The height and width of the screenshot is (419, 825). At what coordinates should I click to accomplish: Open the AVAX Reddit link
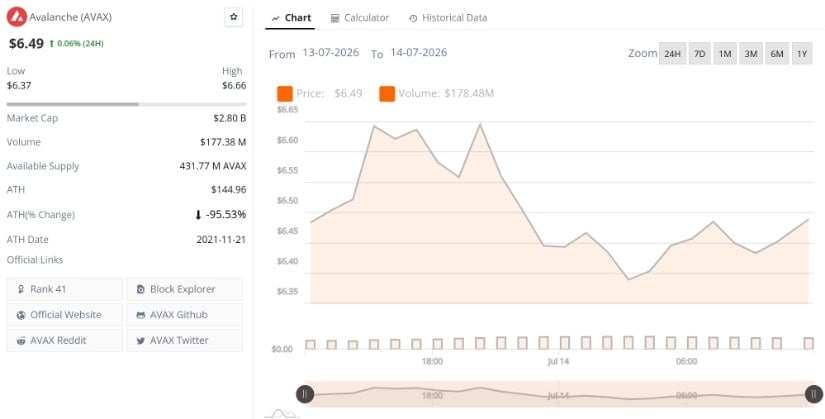click(x=65, y=340)
